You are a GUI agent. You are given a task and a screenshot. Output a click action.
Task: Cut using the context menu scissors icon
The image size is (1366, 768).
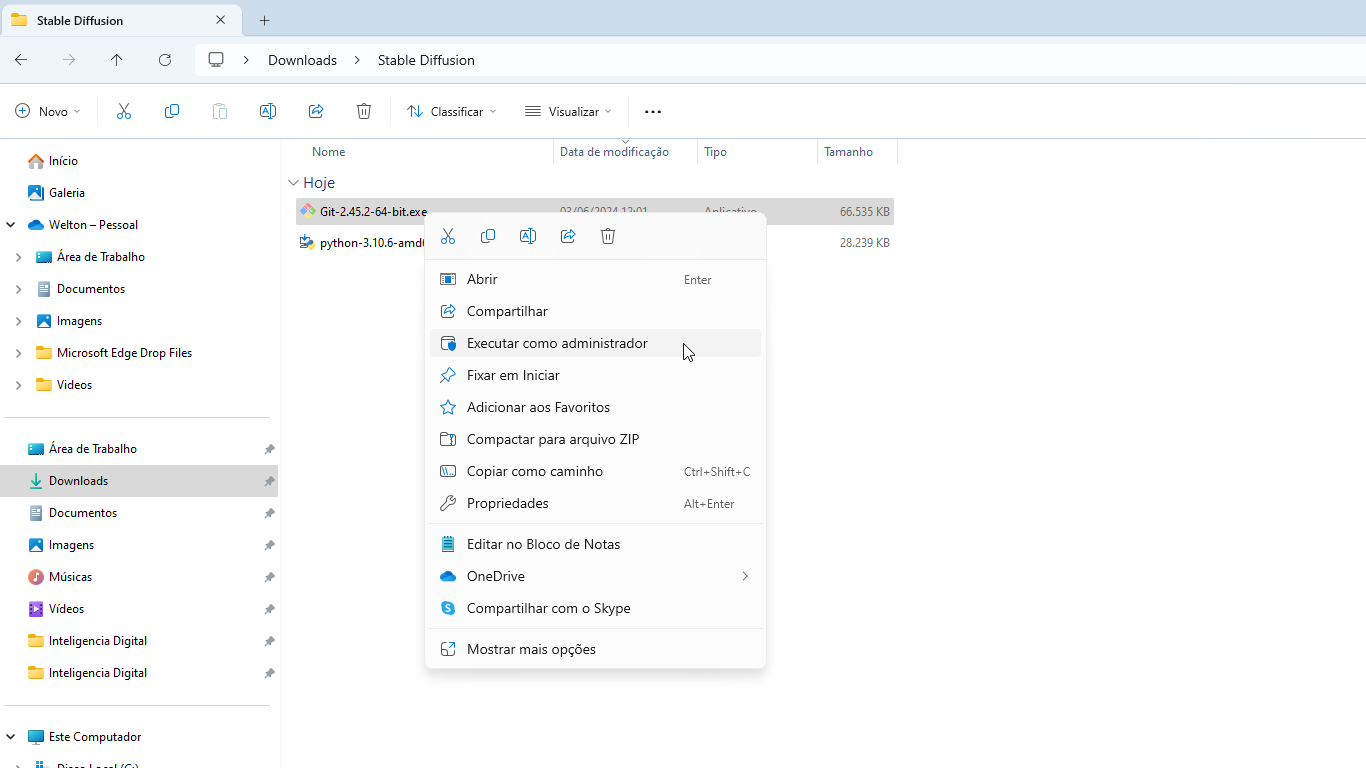coord(448,236)
